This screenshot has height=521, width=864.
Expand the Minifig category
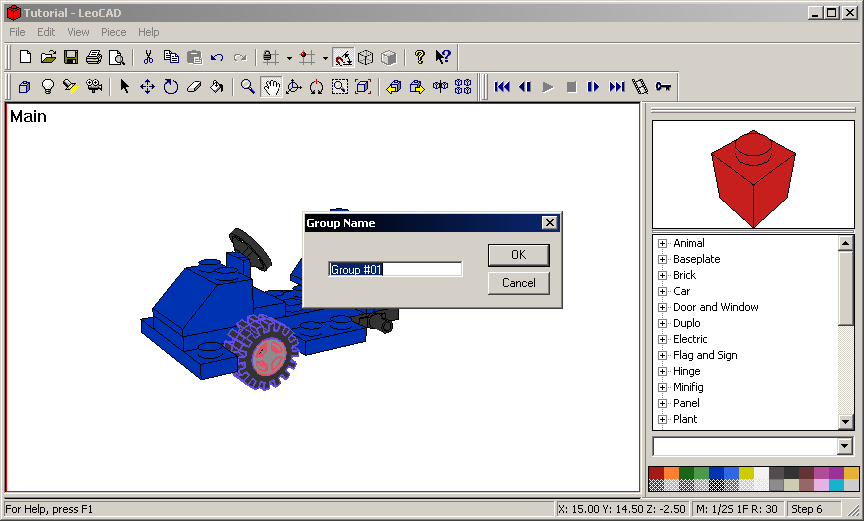pyautogui.click(x=662, y=387)
